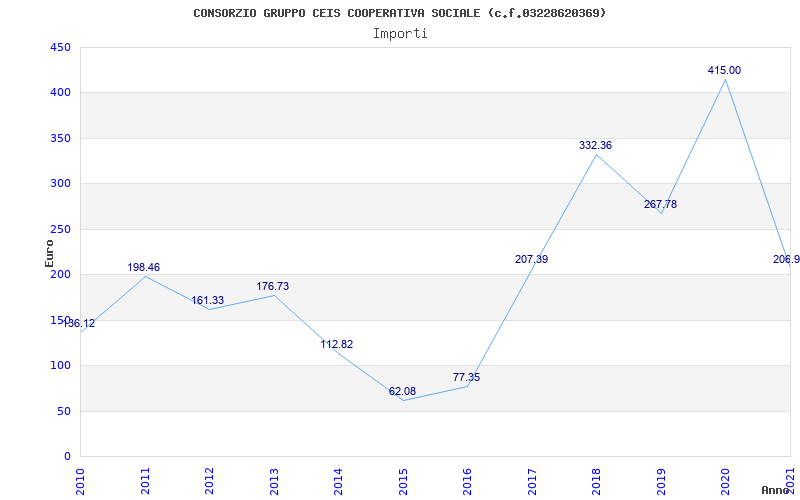Click the y-axis value 200
The image size is (800, 500).
pos(60,274)
